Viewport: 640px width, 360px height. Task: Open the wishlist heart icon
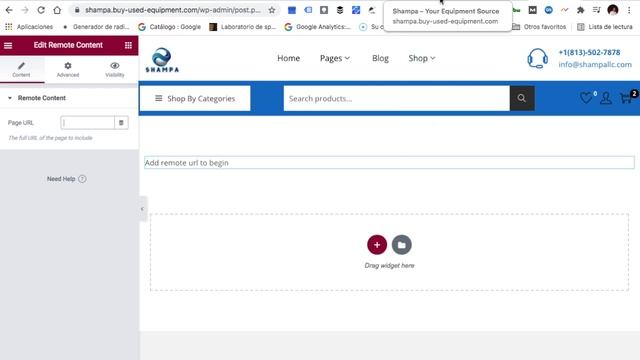587,98
